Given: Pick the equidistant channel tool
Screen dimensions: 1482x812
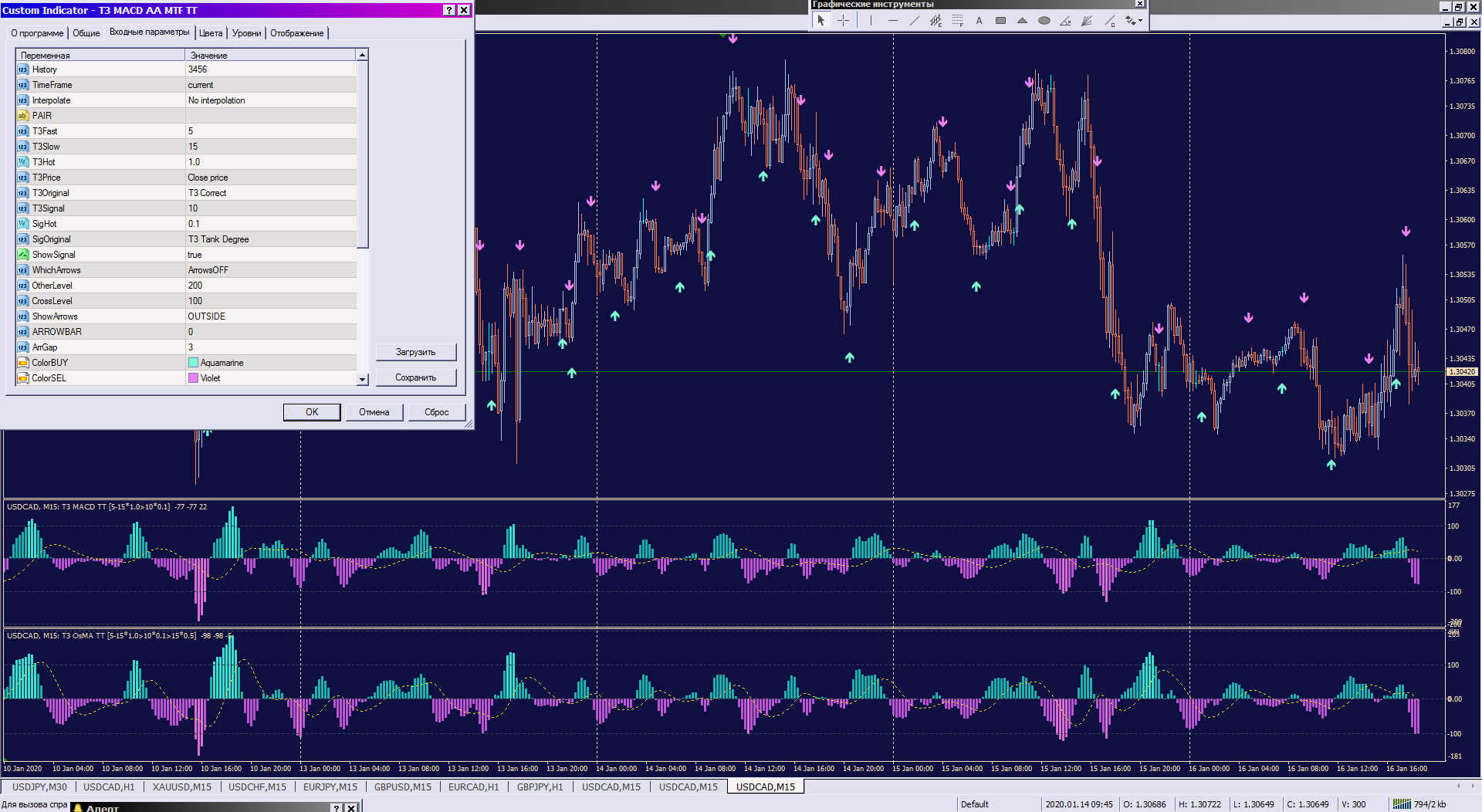Looking at the screenshot, I should [936, 21].
